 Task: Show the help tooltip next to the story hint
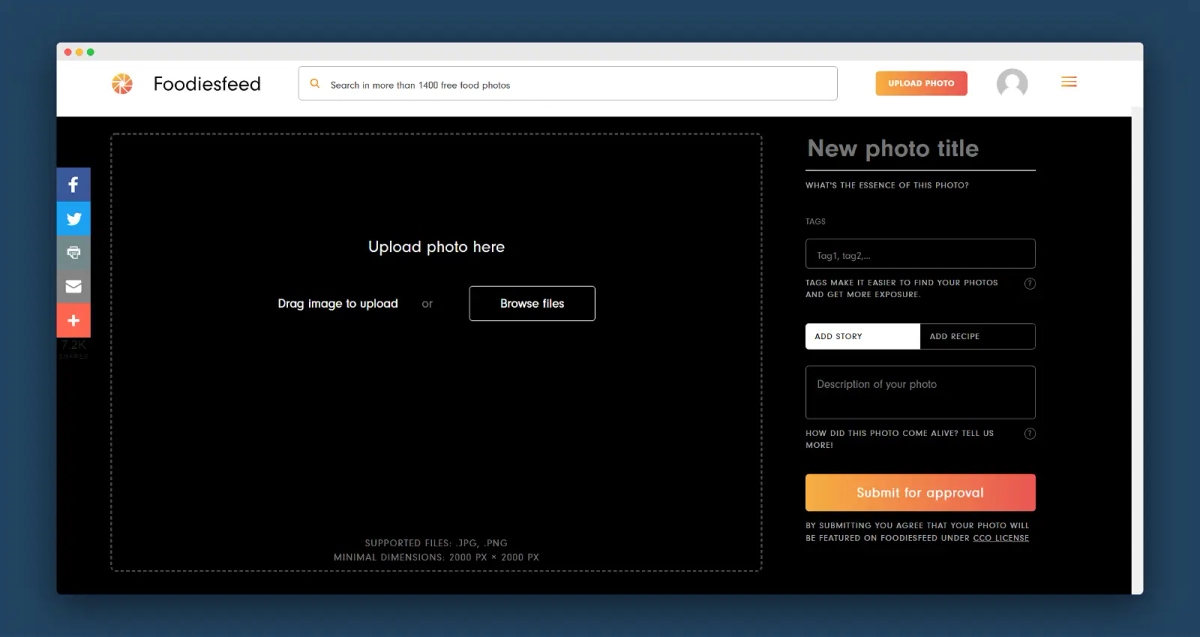tap(1030, 434)
